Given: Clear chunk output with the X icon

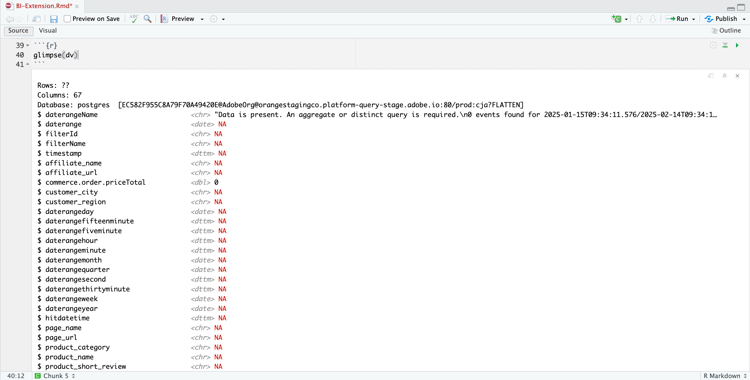Looking at the screenshot, I should click(x=737, y=76).
